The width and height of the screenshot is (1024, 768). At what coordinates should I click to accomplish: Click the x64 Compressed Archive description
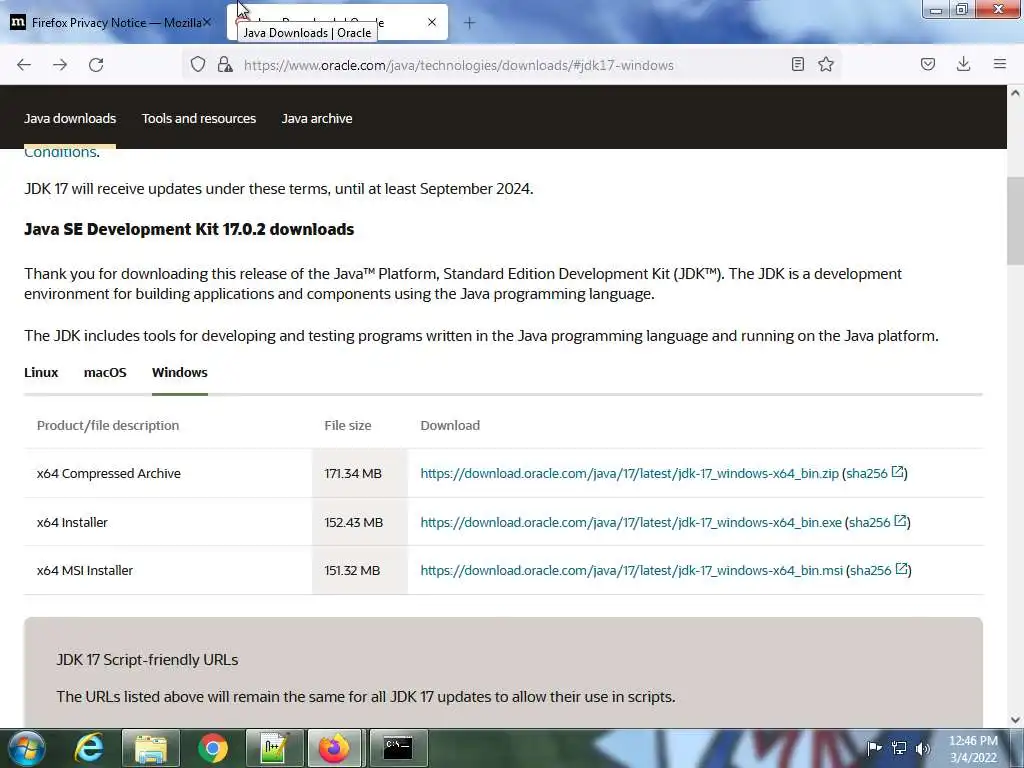tap(108, 473)
